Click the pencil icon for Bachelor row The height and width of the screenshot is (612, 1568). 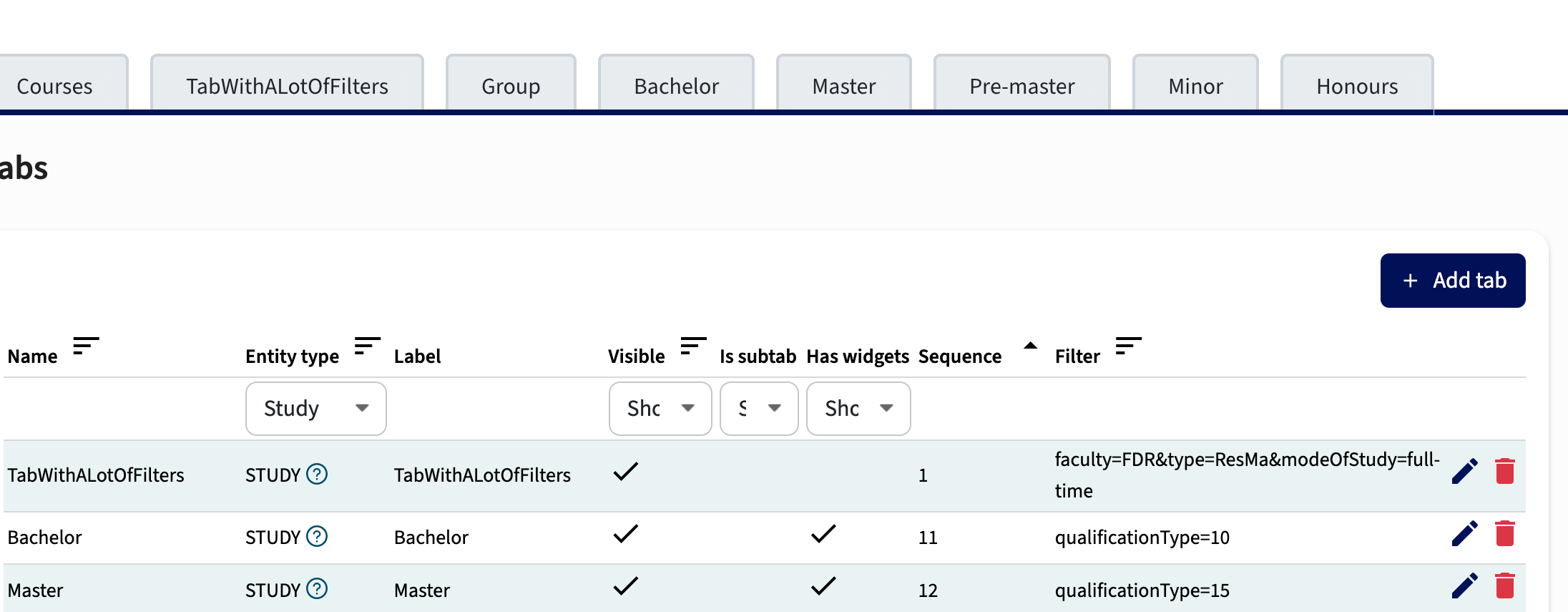coord(1464,533)
